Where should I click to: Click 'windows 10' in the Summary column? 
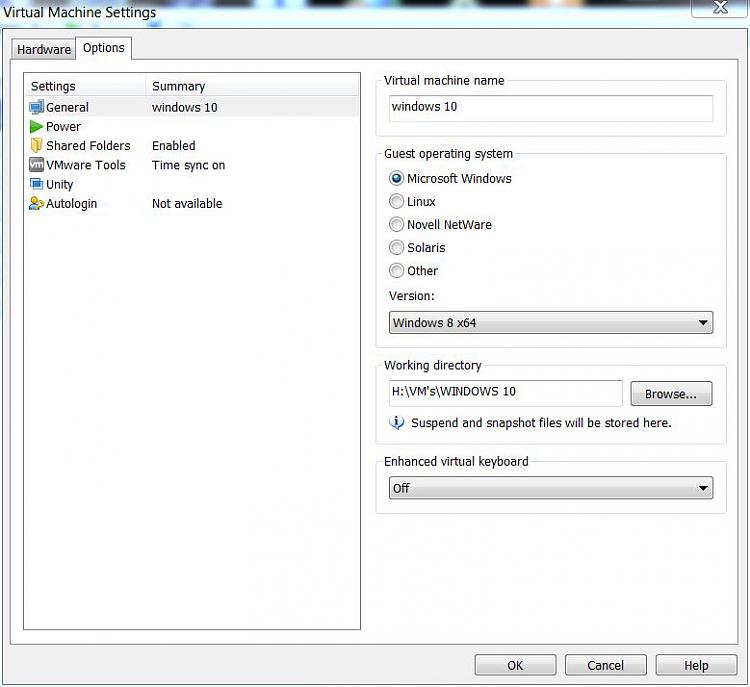[x=185, y=108]
